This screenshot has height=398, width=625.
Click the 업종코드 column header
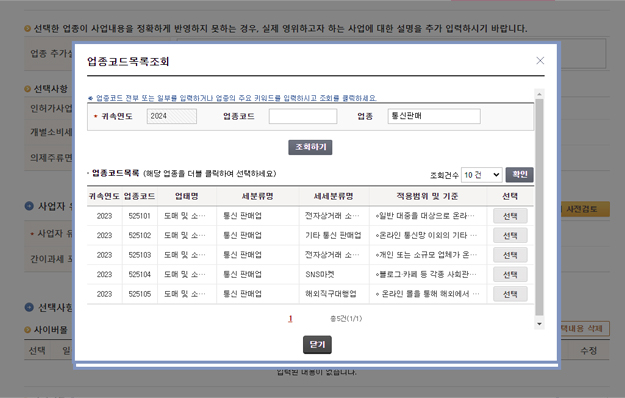click(x=140, y=196)
